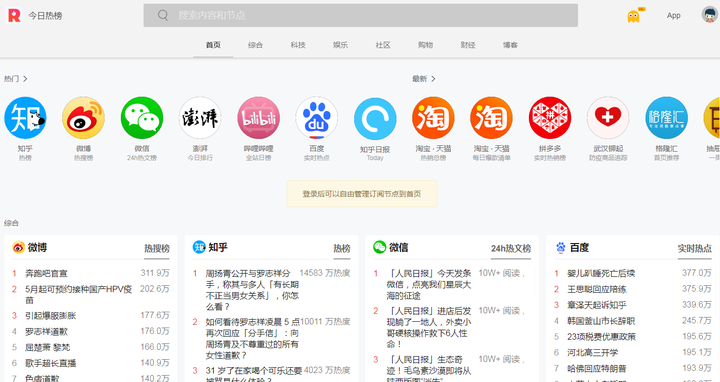Switch to the 娱乐 tab
The height and width of the screenshot is (382, 720).
point(340,45)
